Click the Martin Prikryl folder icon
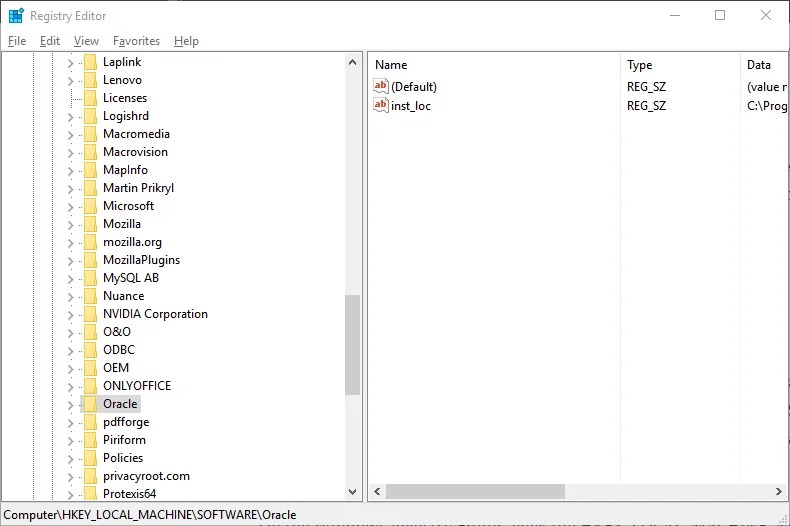The height and width of the screenshot is (526, 790). coord(90,188)
